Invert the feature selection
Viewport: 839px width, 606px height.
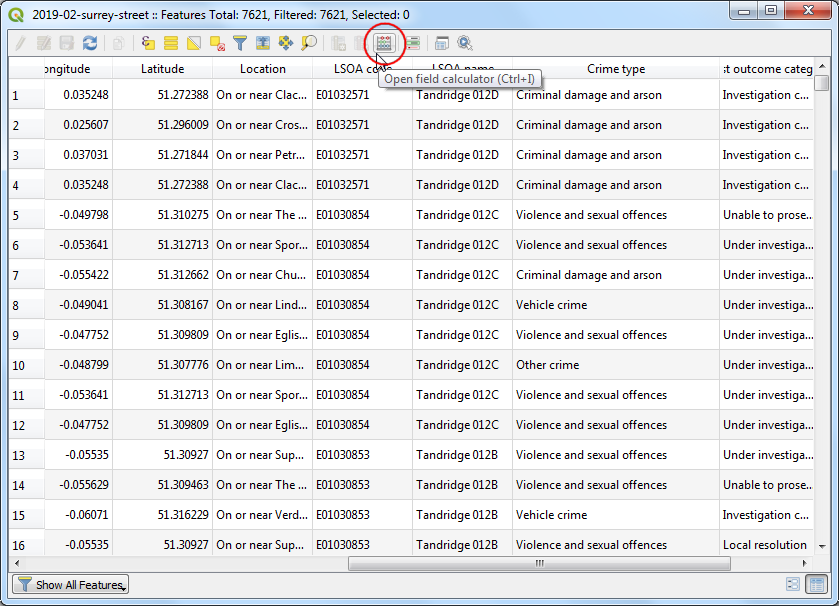[x=194, y=43]
